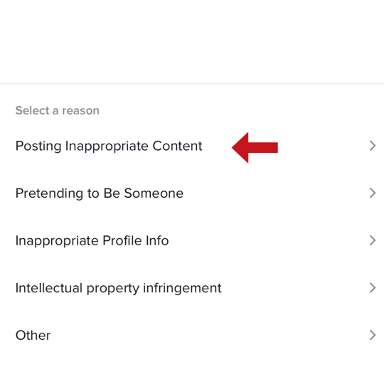Screen dimensions: 384x384
Task: Expand the Pretending to Be Someone row
Action: 192,193
